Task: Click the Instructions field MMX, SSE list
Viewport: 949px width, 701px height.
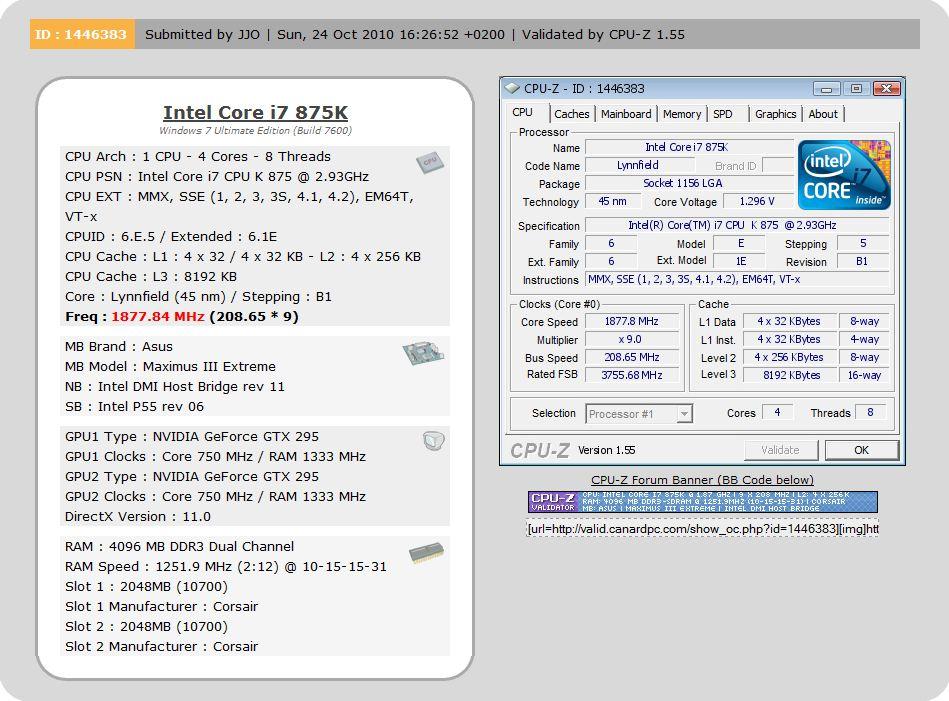Action: pos(737,279)
